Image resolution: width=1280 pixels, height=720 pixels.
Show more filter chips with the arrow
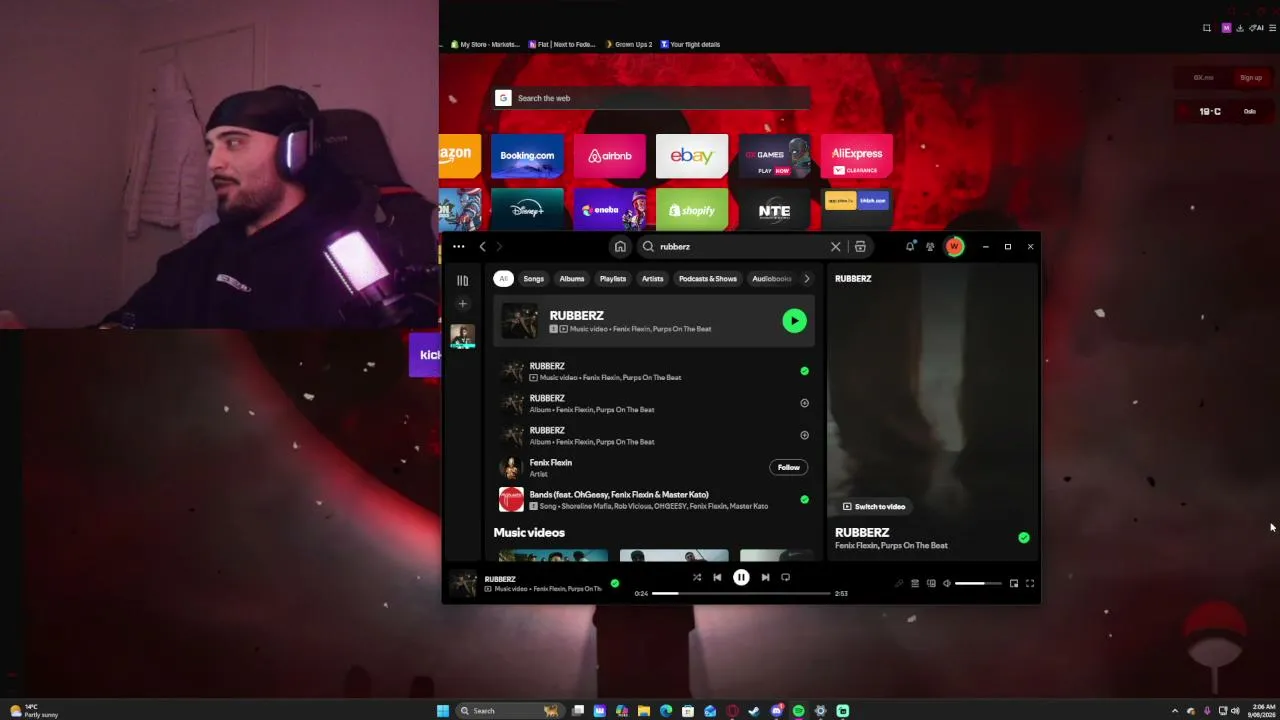click(807, 279)
